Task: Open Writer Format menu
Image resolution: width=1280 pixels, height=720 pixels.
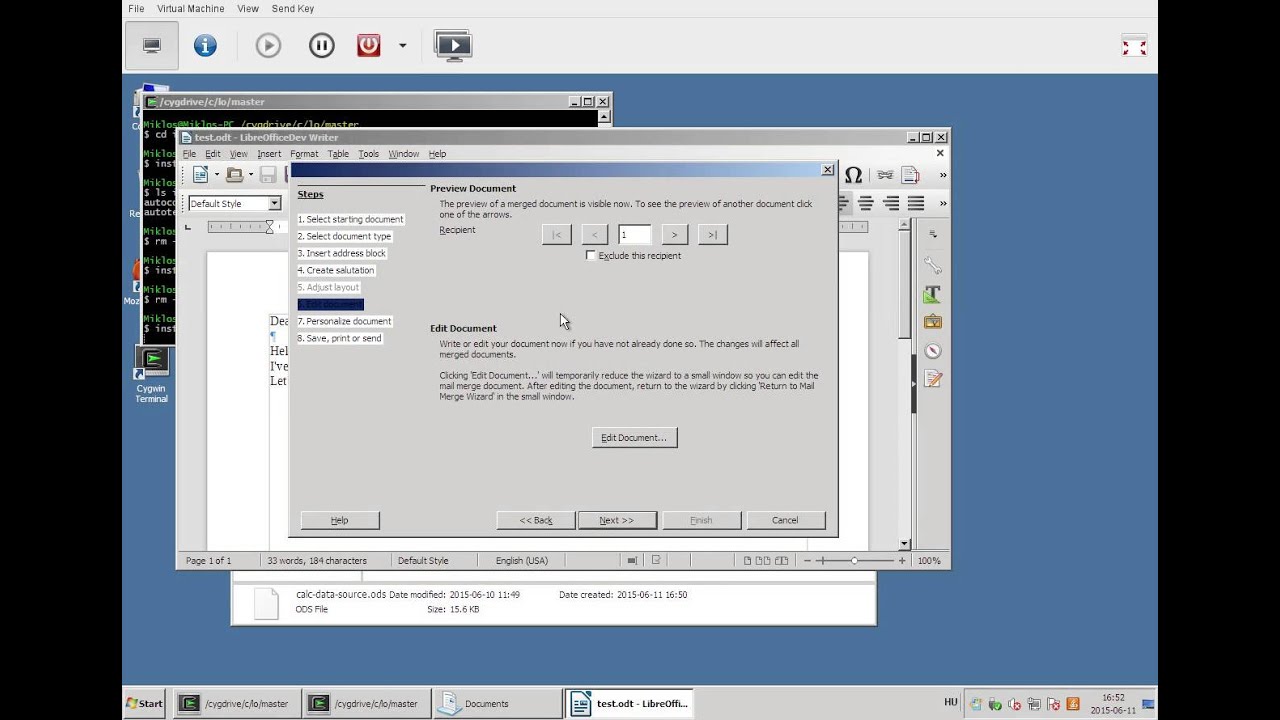Action: [304, 154]
